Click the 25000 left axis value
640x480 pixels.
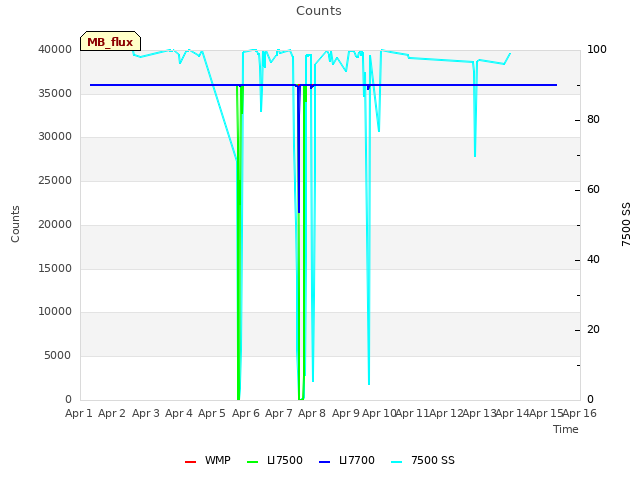(x=55, y=180)
